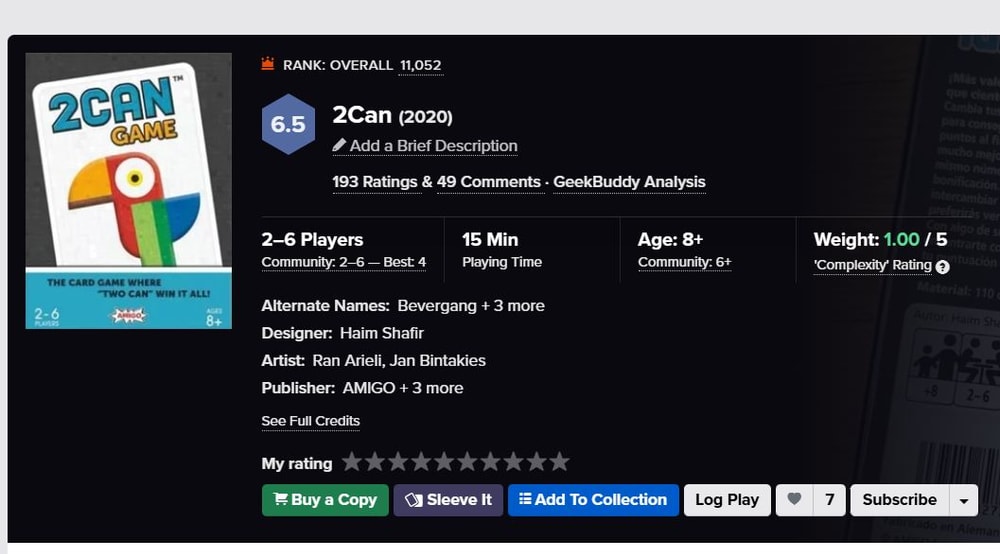View the 193 Ratings link
The image size is (1000, 554).
374,182
